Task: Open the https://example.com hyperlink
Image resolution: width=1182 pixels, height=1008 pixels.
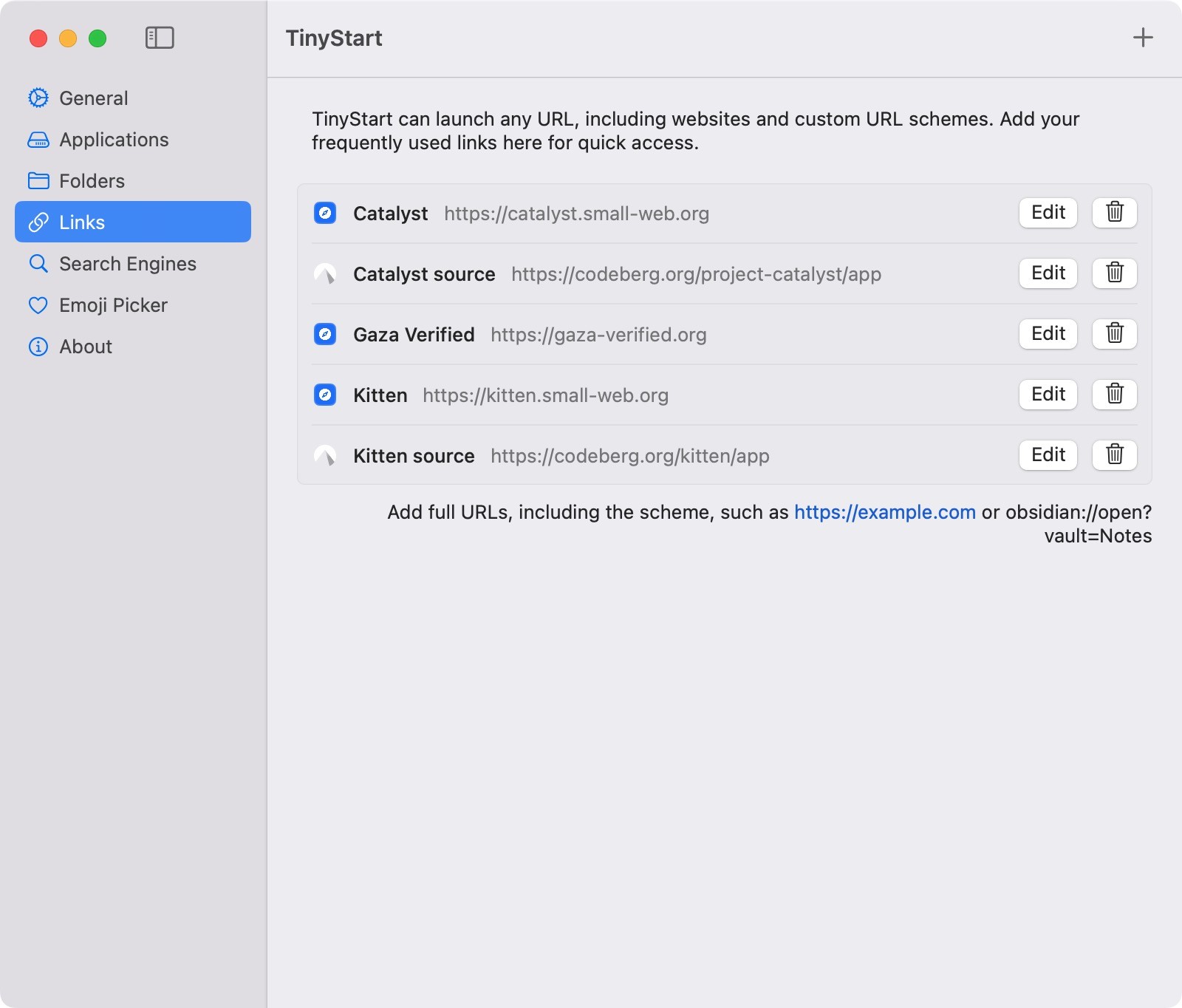Action: pos(884,512)
